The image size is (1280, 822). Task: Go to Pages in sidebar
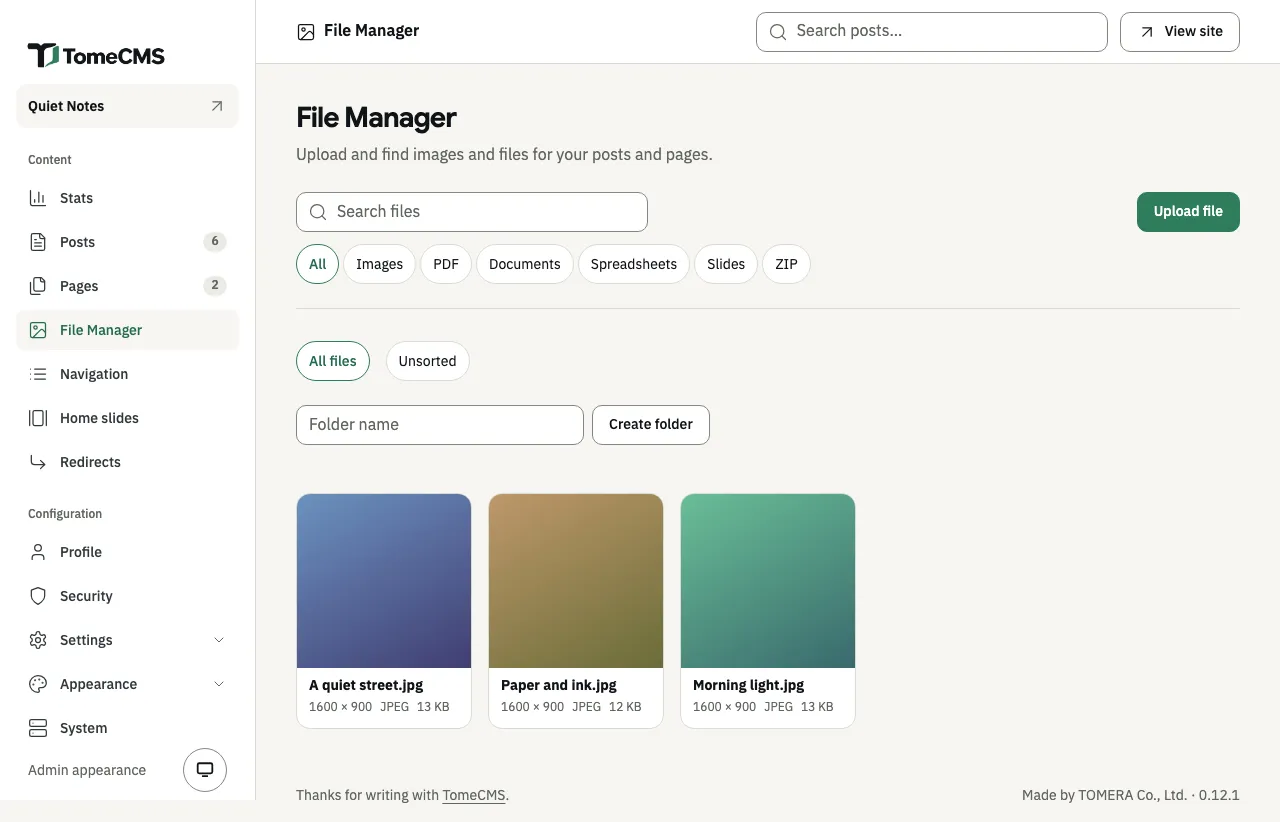[128, 286]
